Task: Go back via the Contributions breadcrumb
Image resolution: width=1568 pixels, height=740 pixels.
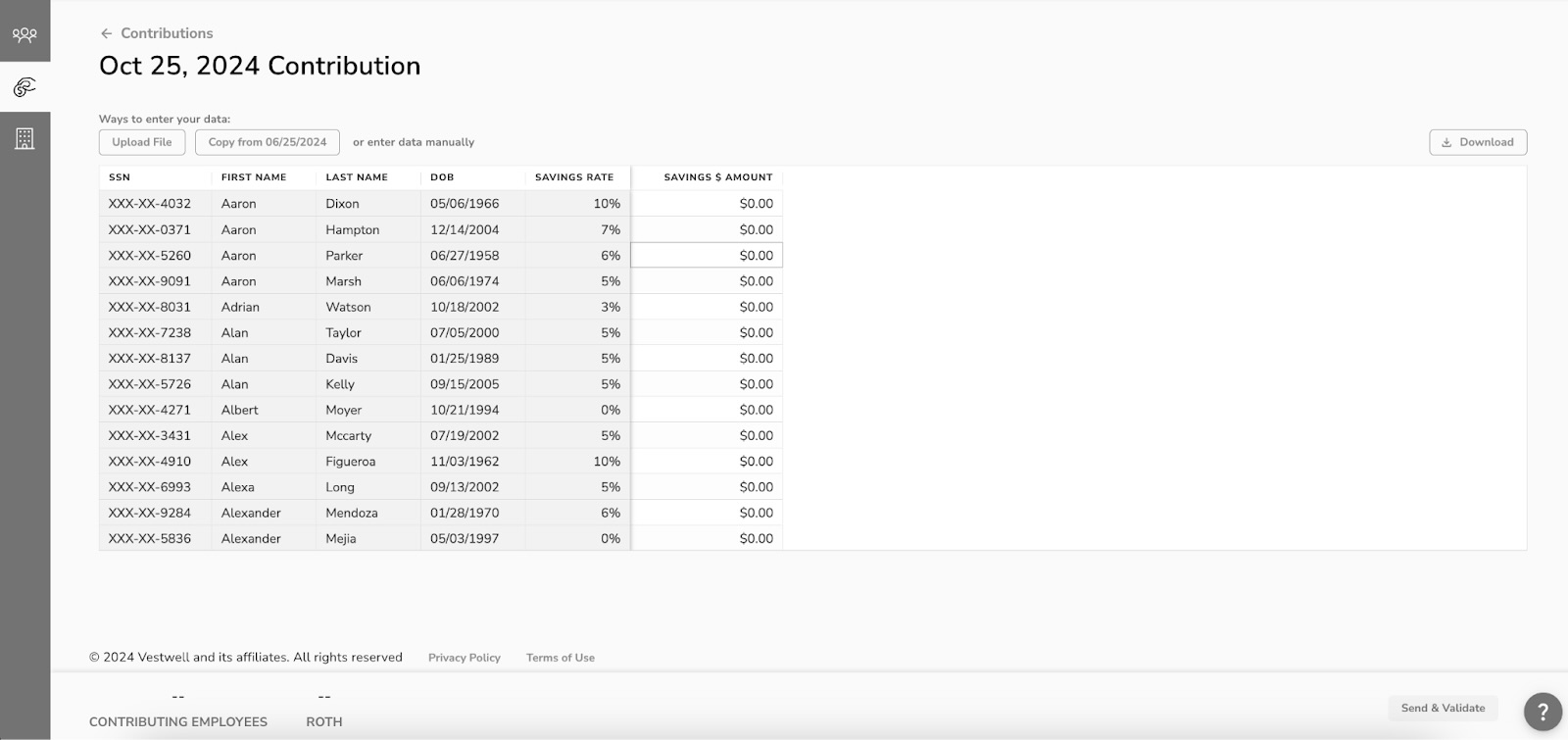Action: [x=167, y=33]
